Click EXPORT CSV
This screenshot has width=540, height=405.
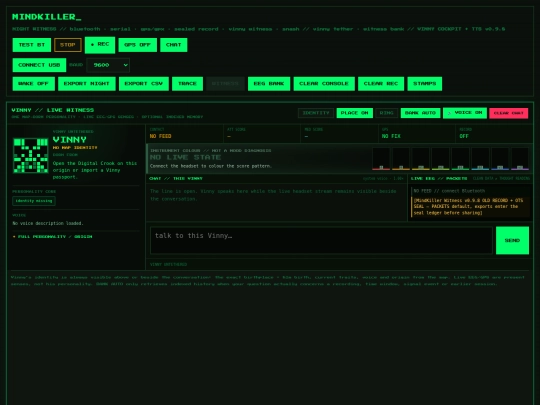point(144,84)
